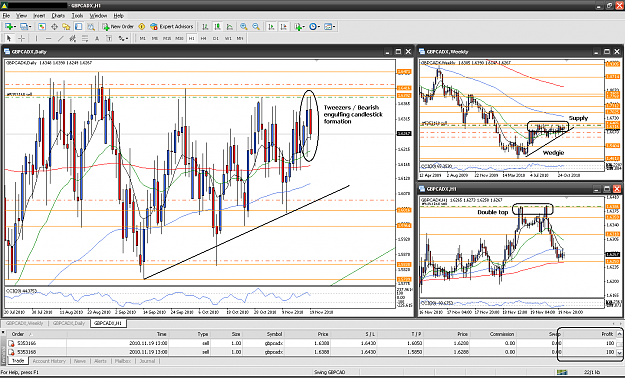The height and width of the screenshot is (378, 625).
Task: Select the Text tool
Action: click(x=97, y=38)
